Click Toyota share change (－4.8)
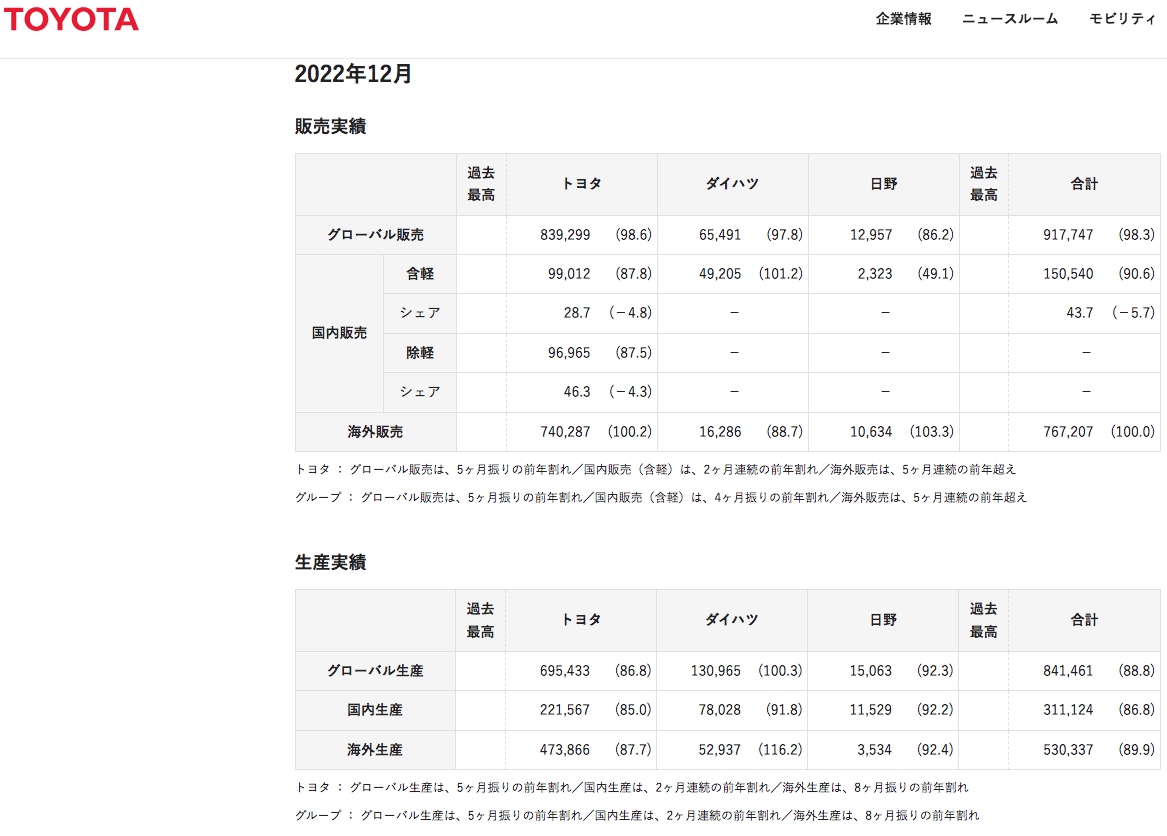This screenshot has height=836, width=1167. (630, 313)
